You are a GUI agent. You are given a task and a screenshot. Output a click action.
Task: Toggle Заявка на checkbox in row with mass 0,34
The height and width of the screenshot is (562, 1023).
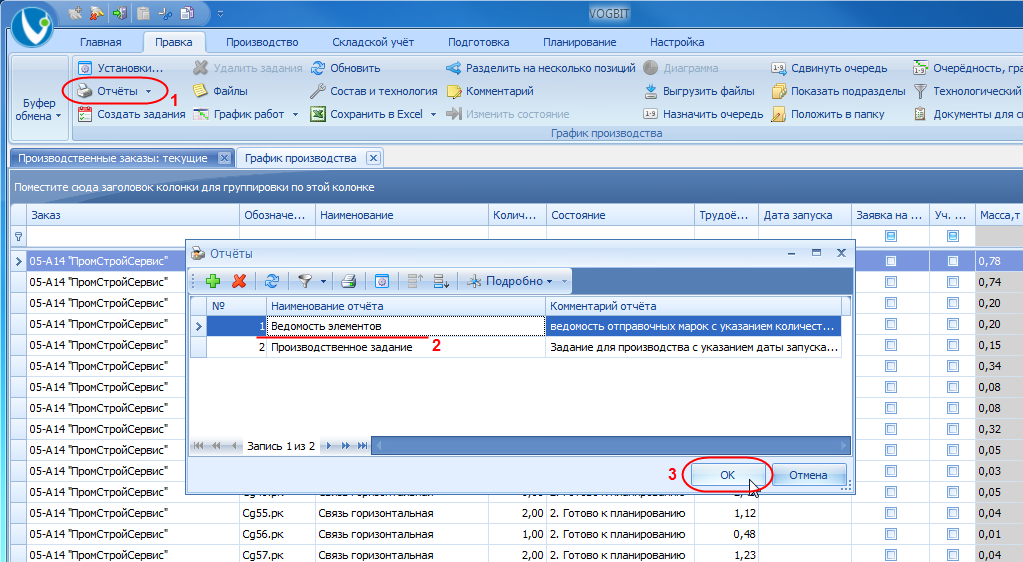coord(891,366)
